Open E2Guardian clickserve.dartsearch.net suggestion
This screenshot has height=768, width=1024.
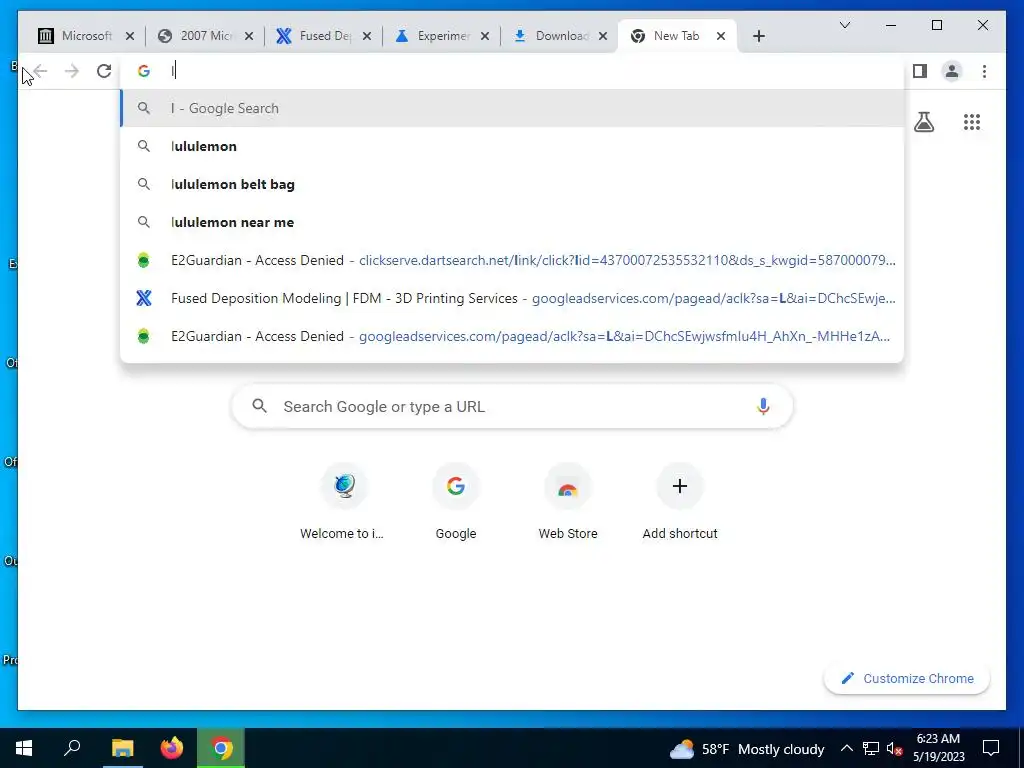point(512,260)
